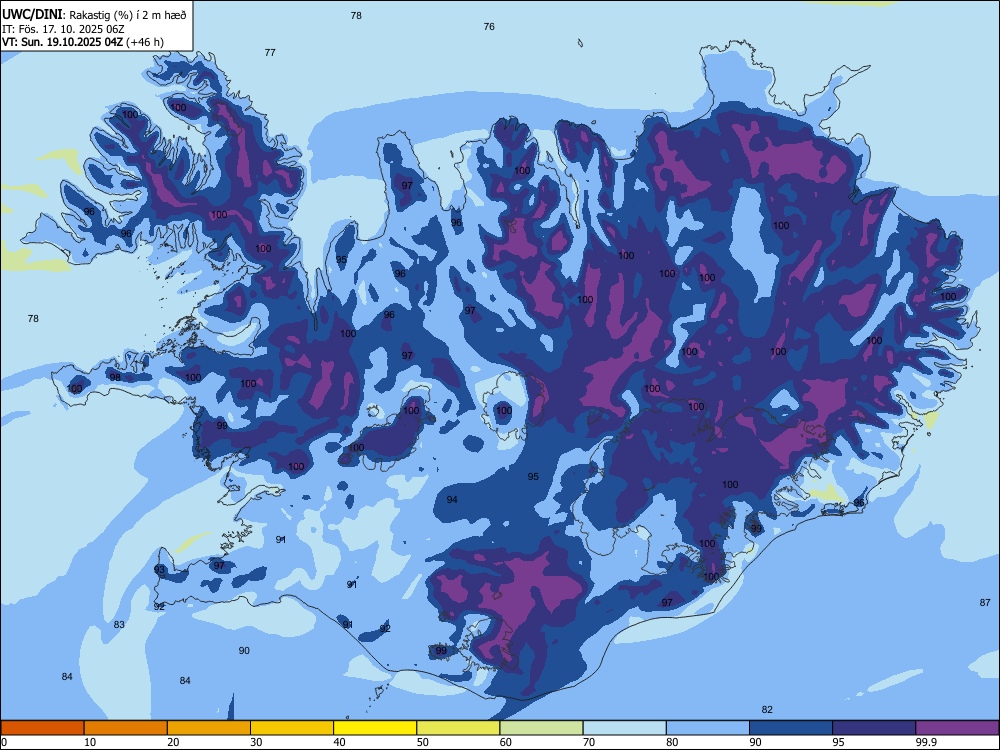The image size is (1000, 750).
Task: Click the map value '93' on Reykjanes peninsula
Action: pyautogui.click(x=159, y=570)
